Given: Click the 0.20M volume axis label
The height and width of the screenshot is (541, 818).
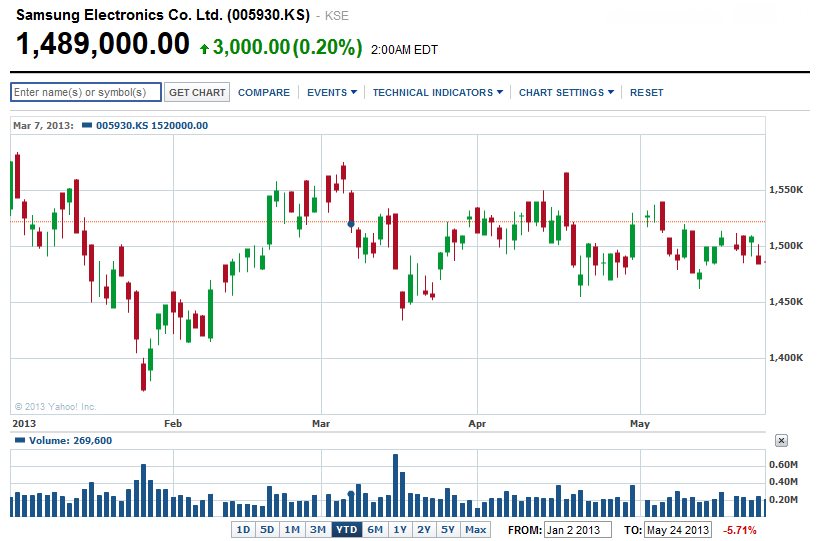Looking at the screenshot, I should coord(784,500).
